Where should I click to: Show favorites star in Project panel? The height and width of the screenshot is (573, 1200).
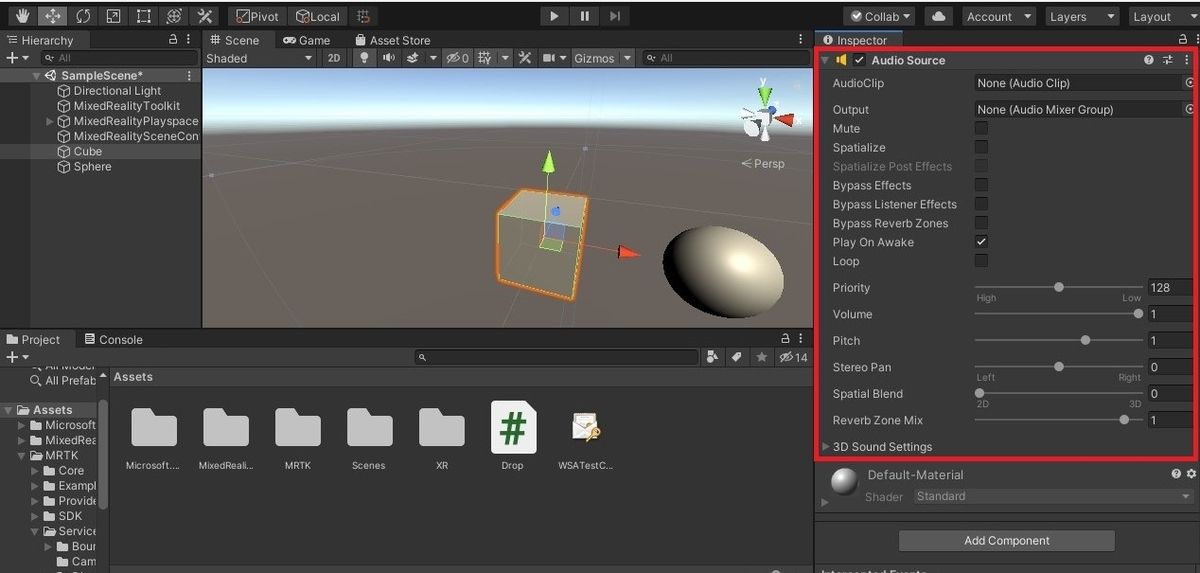pos(762,357)
